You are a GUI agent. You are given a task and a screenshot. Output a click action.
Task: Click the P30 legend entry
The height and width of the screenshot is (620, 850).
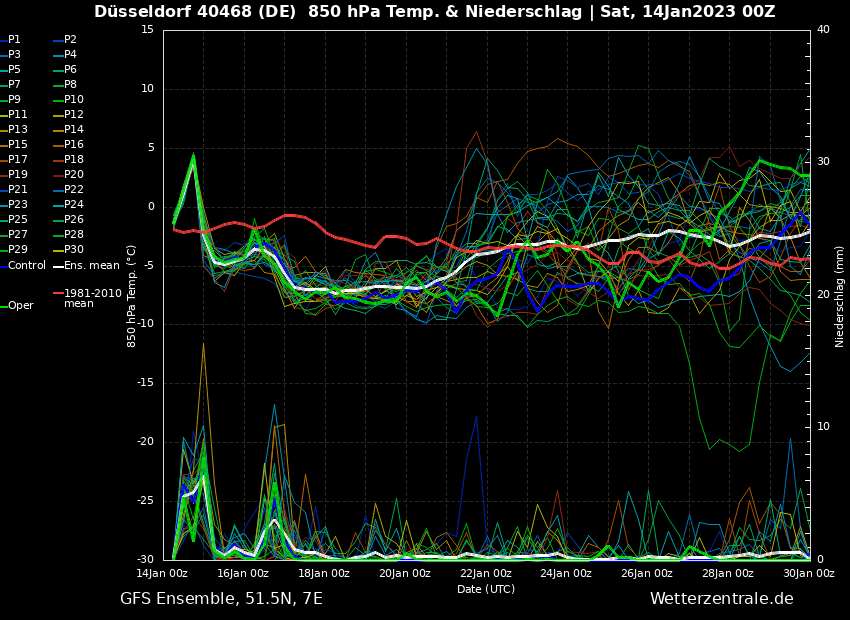click(74, 250)
